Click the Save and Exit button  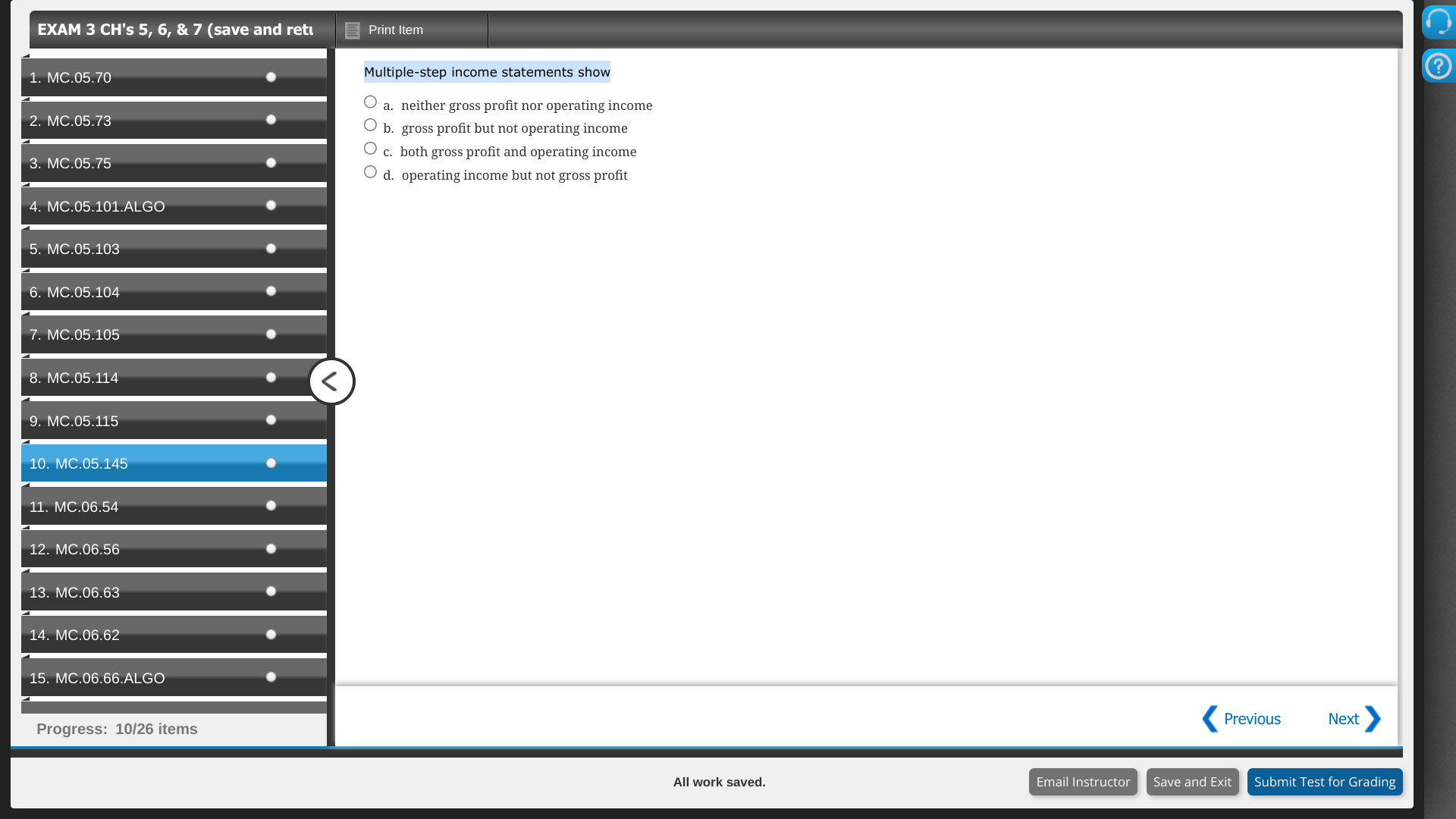1192,781
